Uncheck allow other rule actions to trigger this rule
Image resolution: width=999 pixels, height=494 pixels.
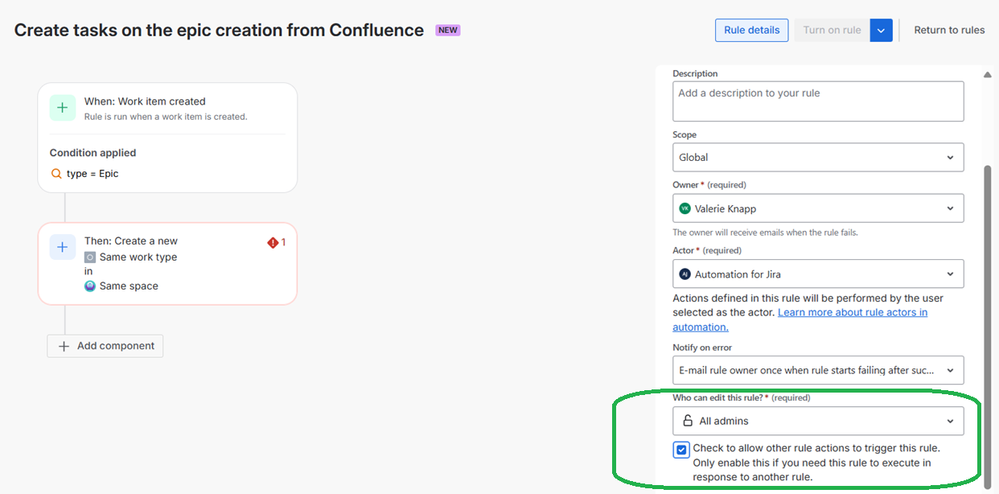pos(682,449)
